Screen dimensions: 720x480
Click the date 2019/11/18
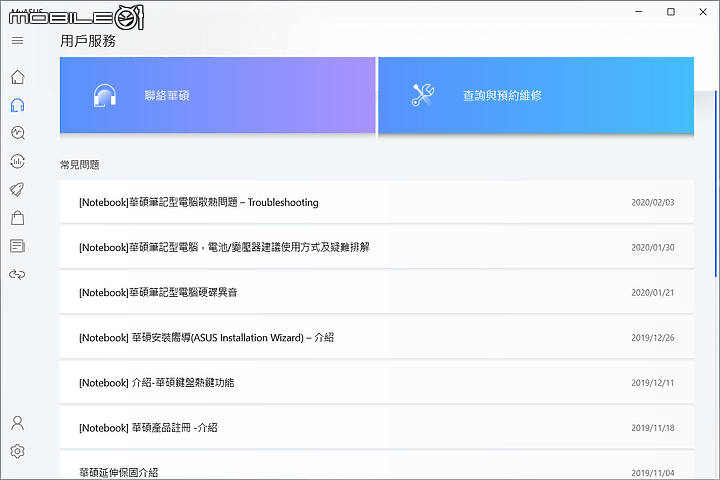[x=652, y=428]
